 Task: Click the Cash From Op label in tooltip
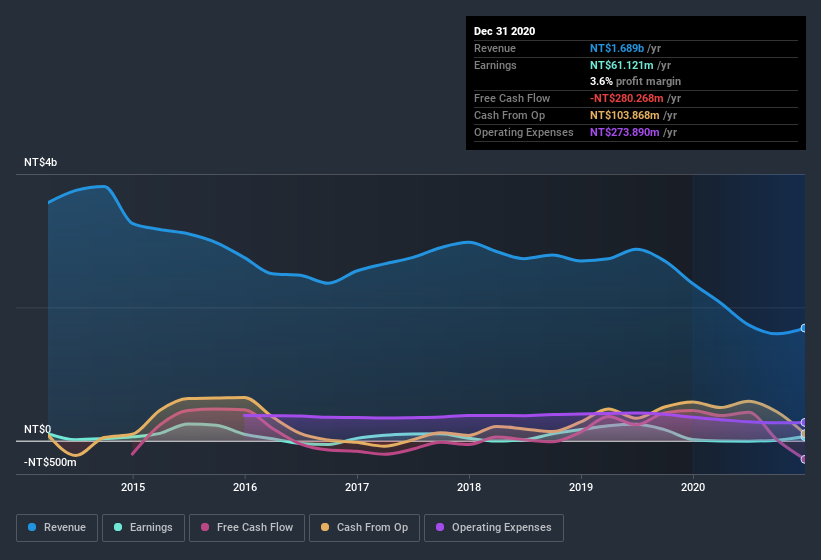point(509,115)
